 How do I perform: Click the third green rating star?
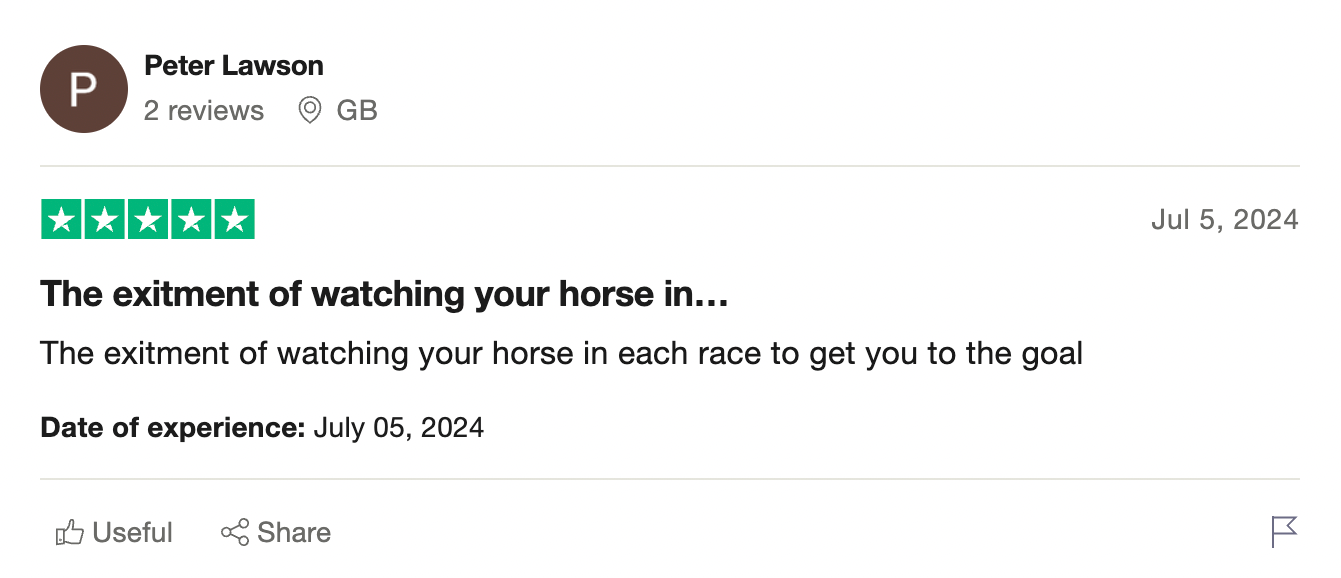148,220
